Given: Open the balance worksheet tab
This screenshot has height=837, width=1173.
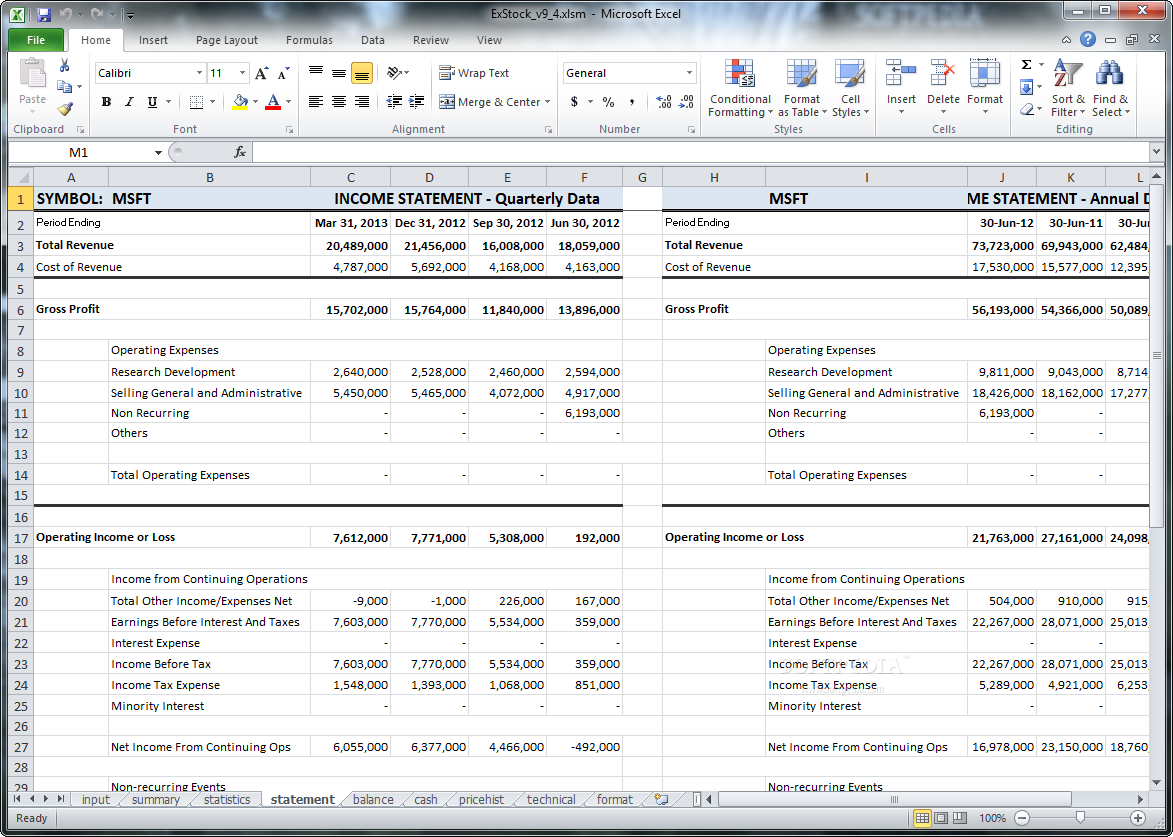Looking at the screenshot, I should point(373,800).
